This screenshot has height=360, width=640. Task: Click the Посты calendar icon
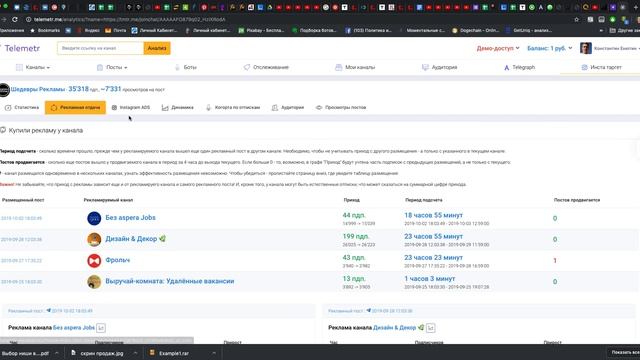[100, 67]
